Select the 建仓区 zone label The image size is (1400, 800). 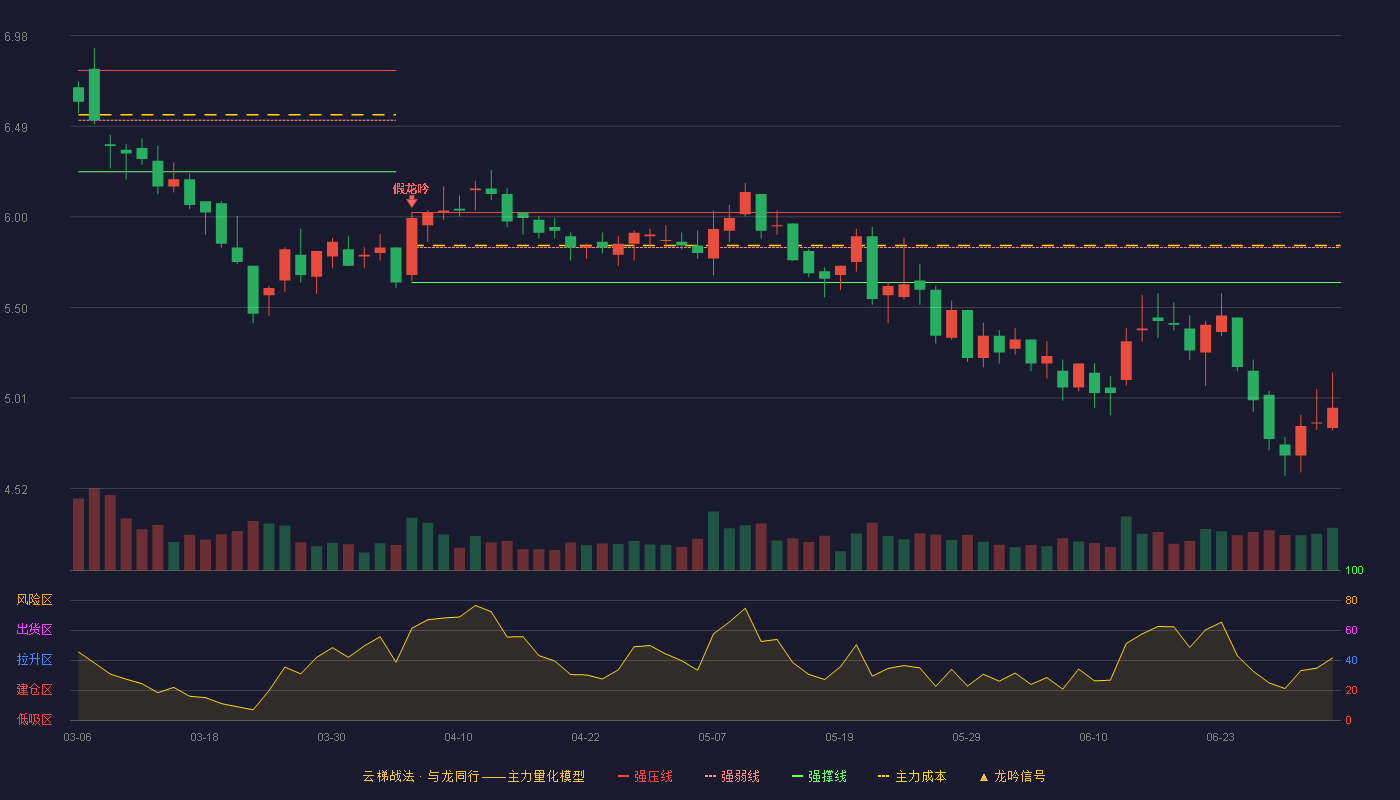tap(34, 690)
